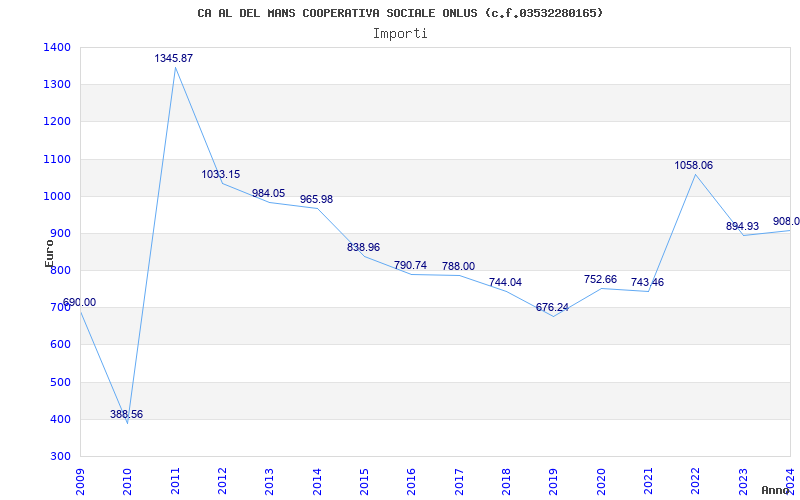Select the 894.93 value label
This screenshot has height=500, width=800.
point(742,226)
